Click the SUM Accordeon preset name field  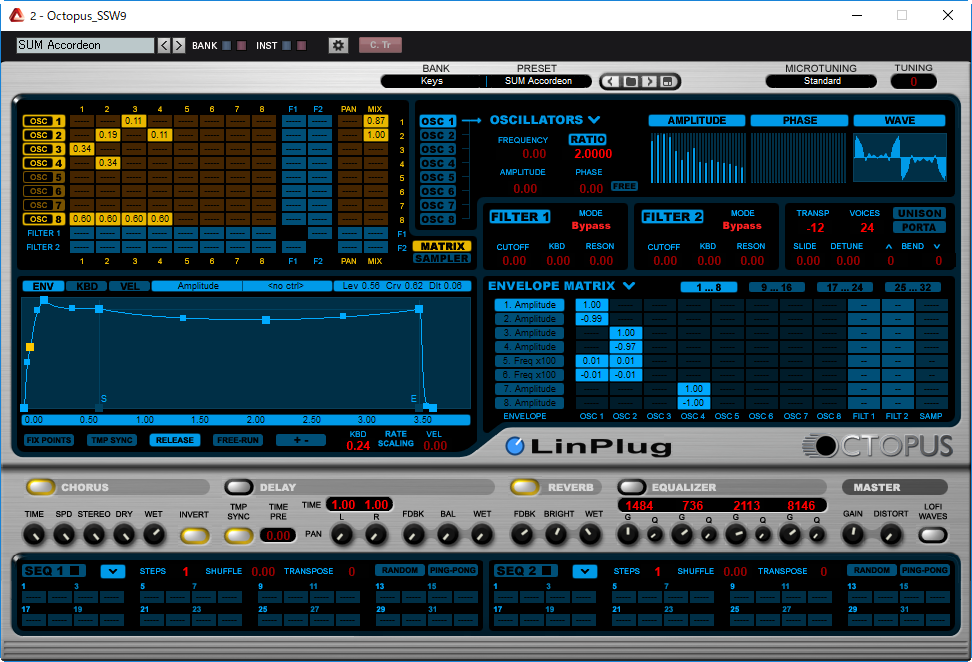[538, 81]
